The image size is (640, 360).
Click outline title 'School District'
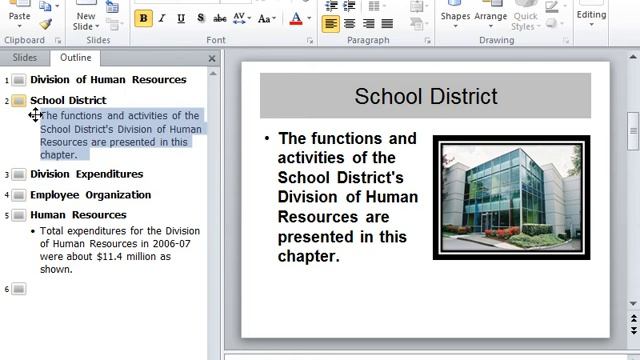pos(68,100)
